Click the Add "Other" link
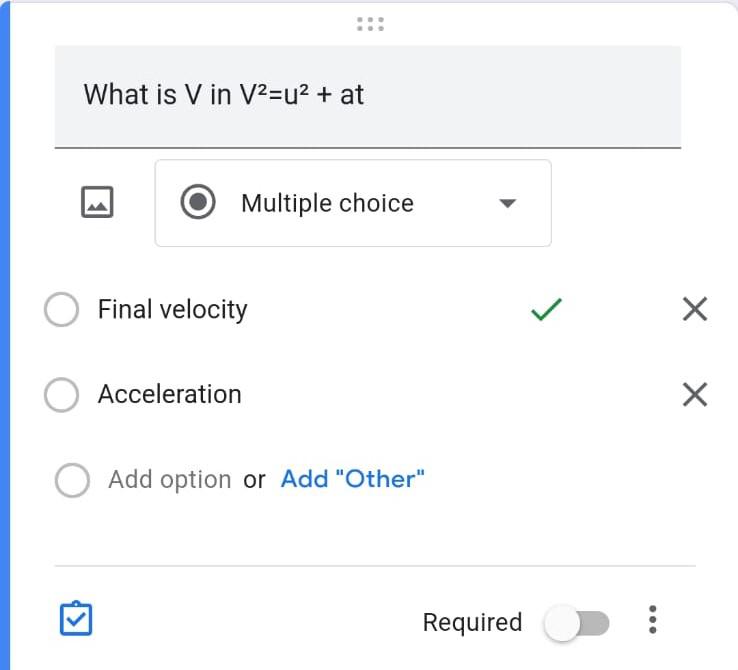The height and width of the screenshot is (670, 738). pyautogui.click(x=352, y=479)
